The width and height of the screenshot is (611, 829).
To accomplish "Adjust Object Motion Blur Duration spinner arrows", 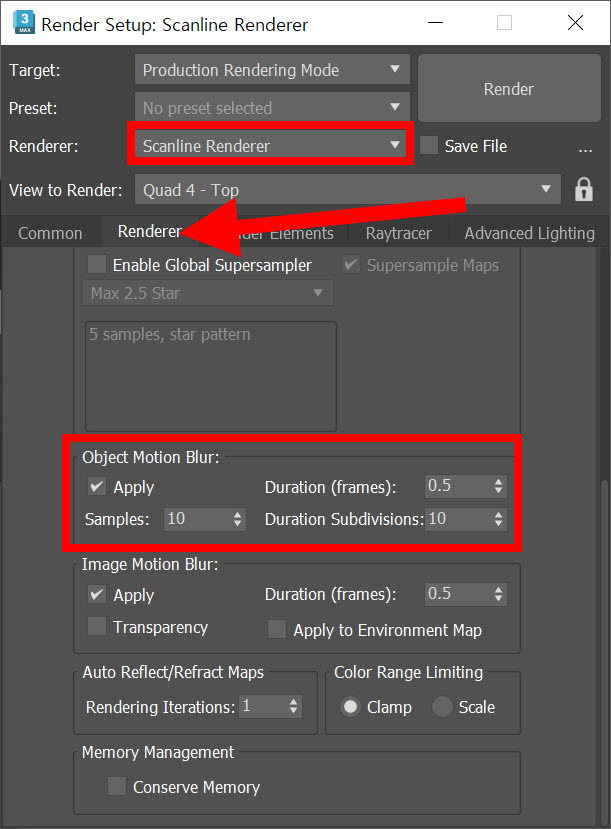I will pos(498,486).
